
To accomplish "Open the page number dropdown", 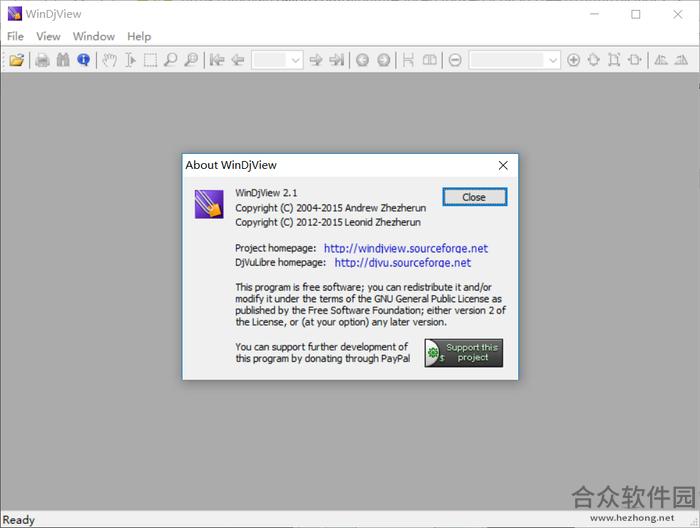I will pos(295,60).
